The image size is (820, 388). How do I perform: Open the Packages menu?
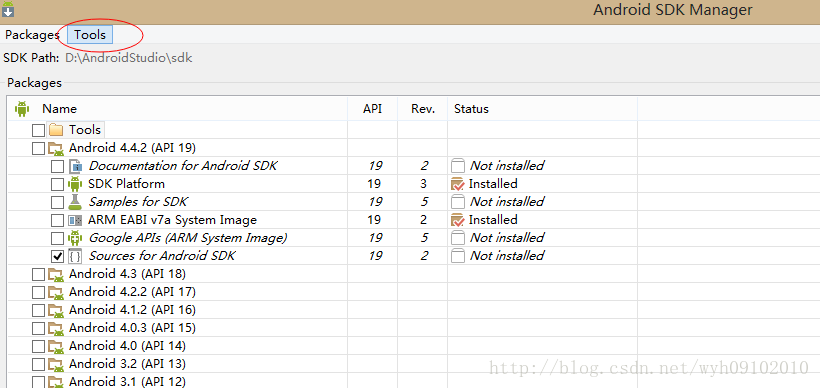(x=32, y=35)
